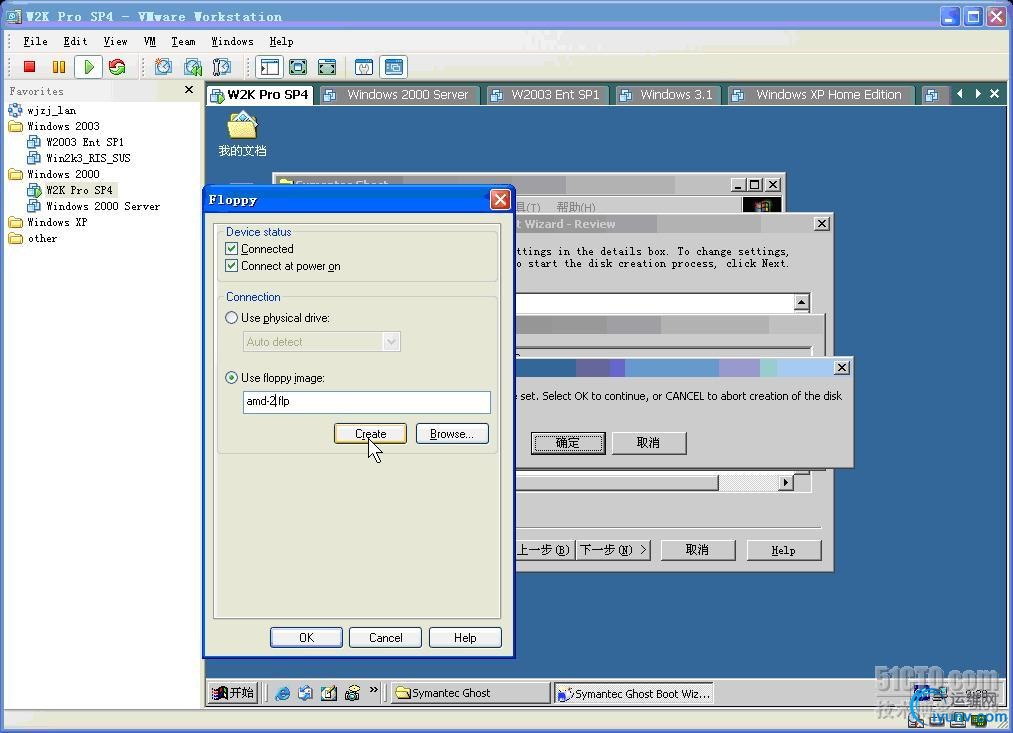The image size is (1013, 733).
Task: Open the Snapshot Manager icon
Action: [x=221, y=67]
